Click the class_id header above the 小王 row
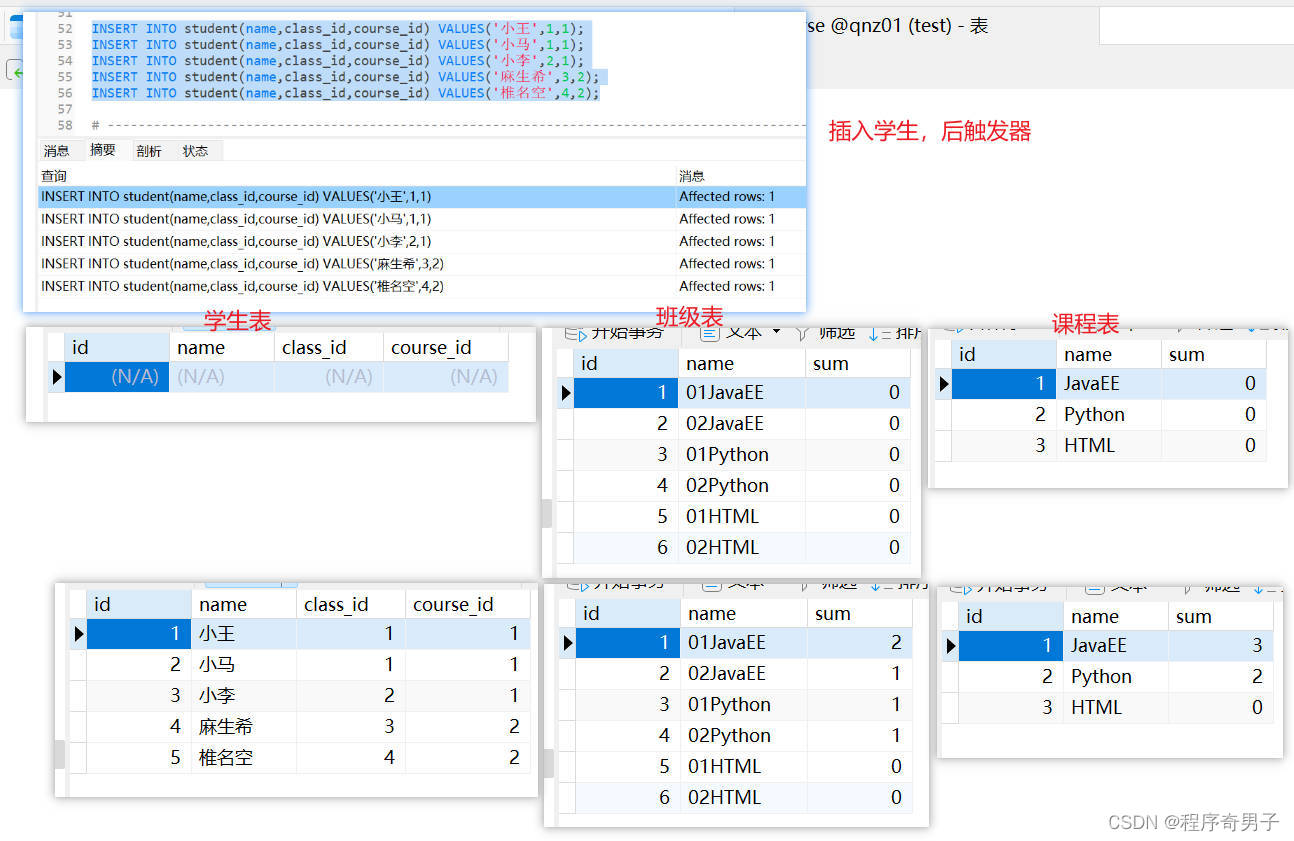This screenshot has width=1294, height=841. pyautogui.click(x=351, y=604)
